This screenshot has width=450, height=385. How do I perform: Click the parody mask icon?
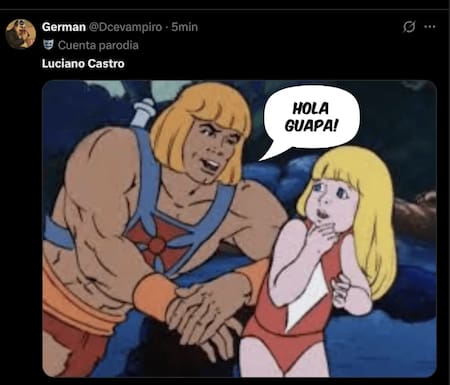click(x=48, y=45)
